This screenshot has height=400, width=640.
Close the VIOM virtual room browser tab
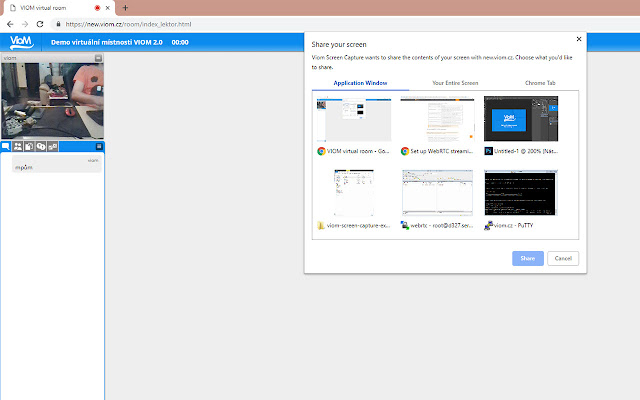pos(108,8)
